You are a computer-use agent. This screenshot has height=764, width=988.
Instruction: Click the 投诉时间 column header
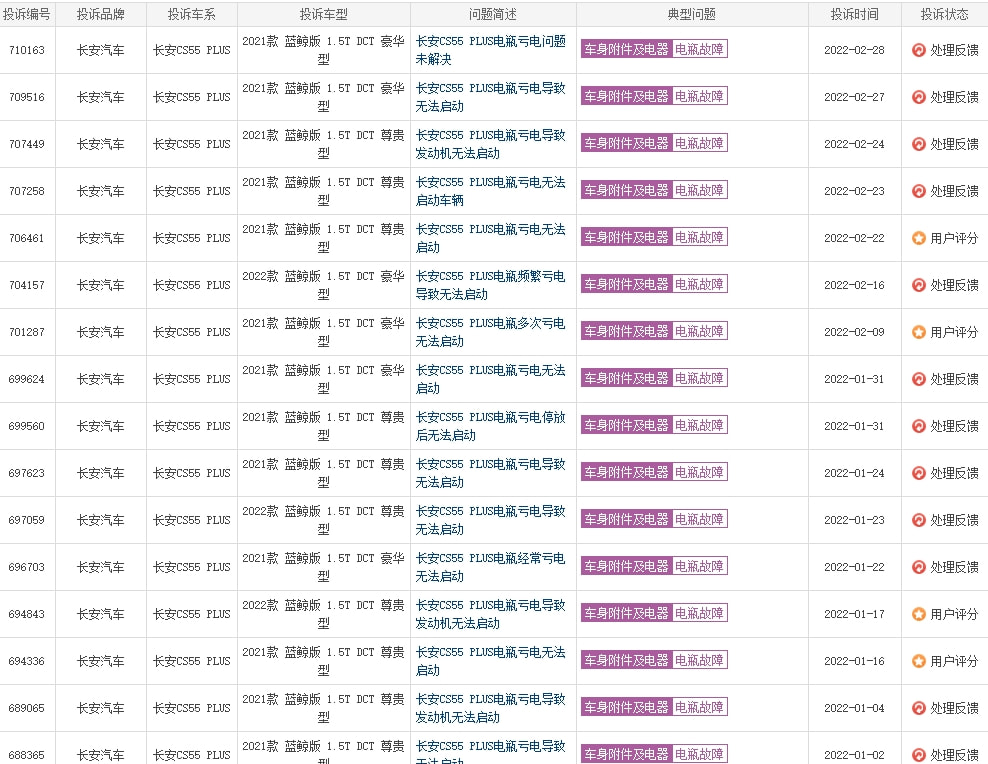[854, 14]
